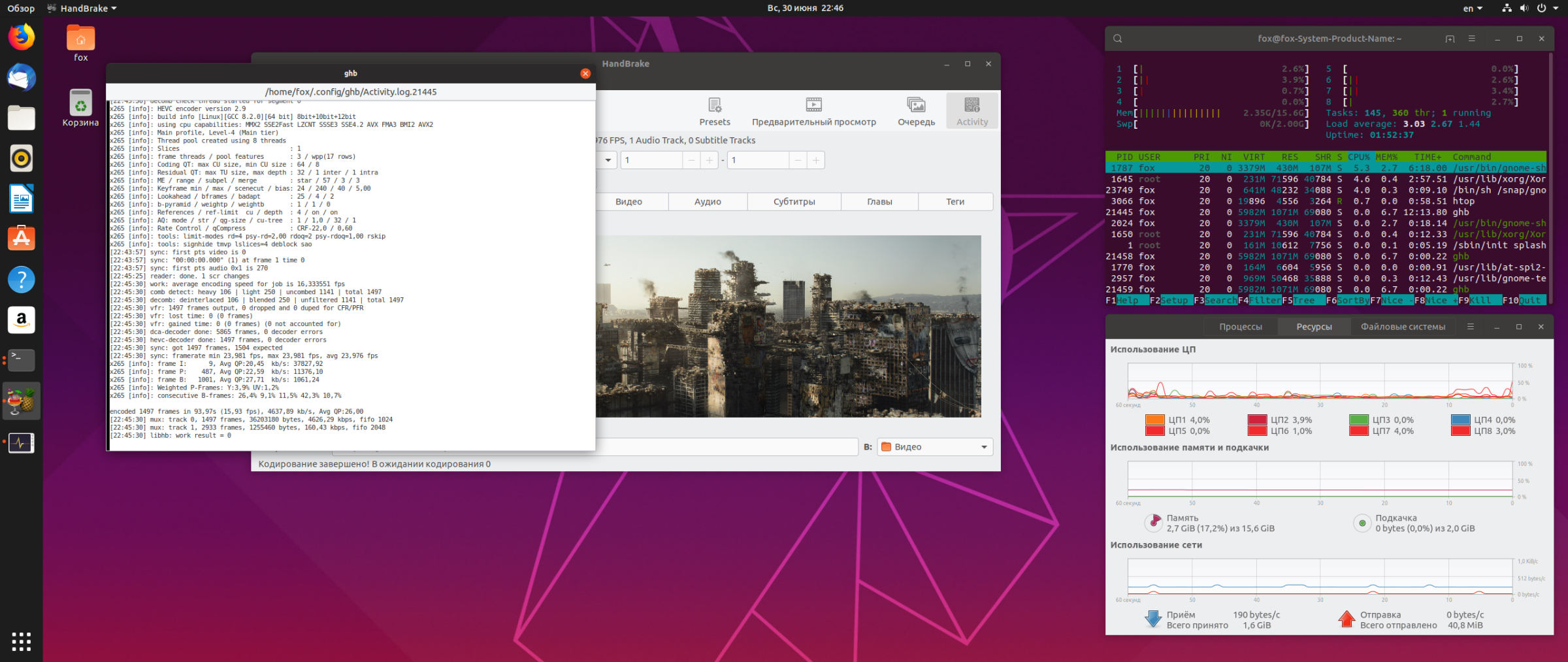This screenshot has height=662, width=1568.
Task: Click Обзор activities button
Action: pos(21,8)
